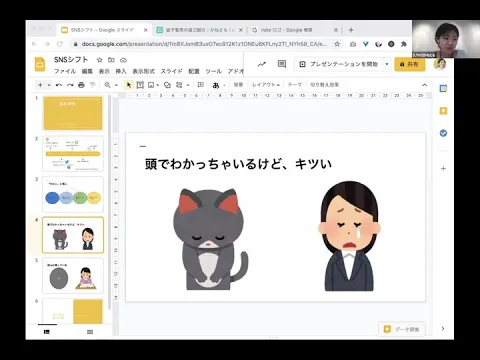
Task: Collapse the toolbar with chevron
Action: coord(424,85)
